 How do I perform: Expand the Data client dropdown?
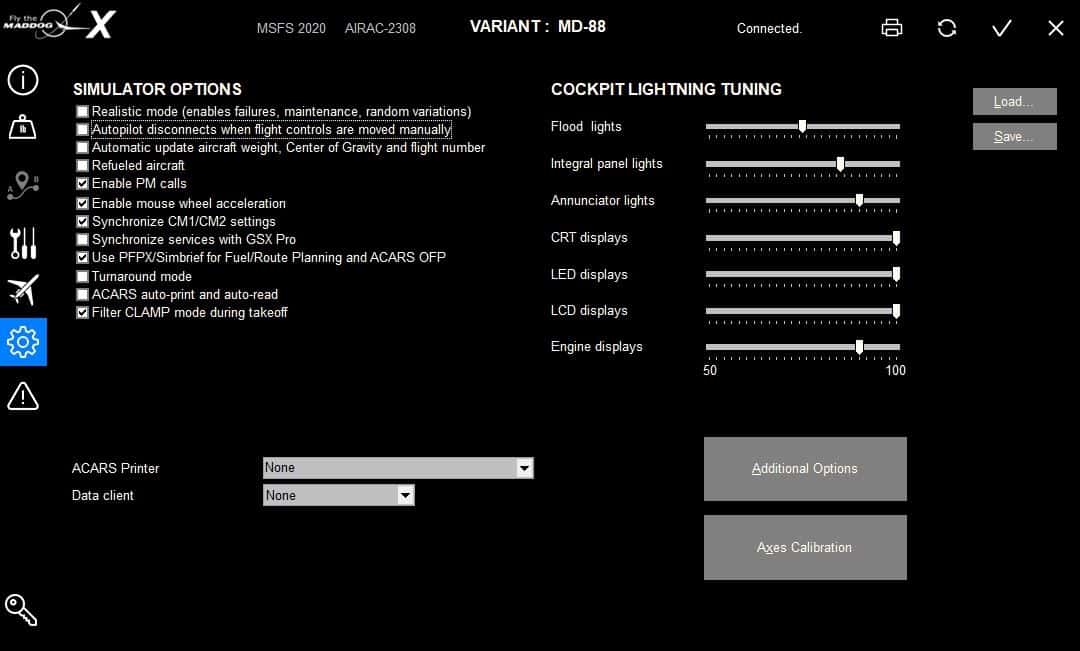pos(404,495)
